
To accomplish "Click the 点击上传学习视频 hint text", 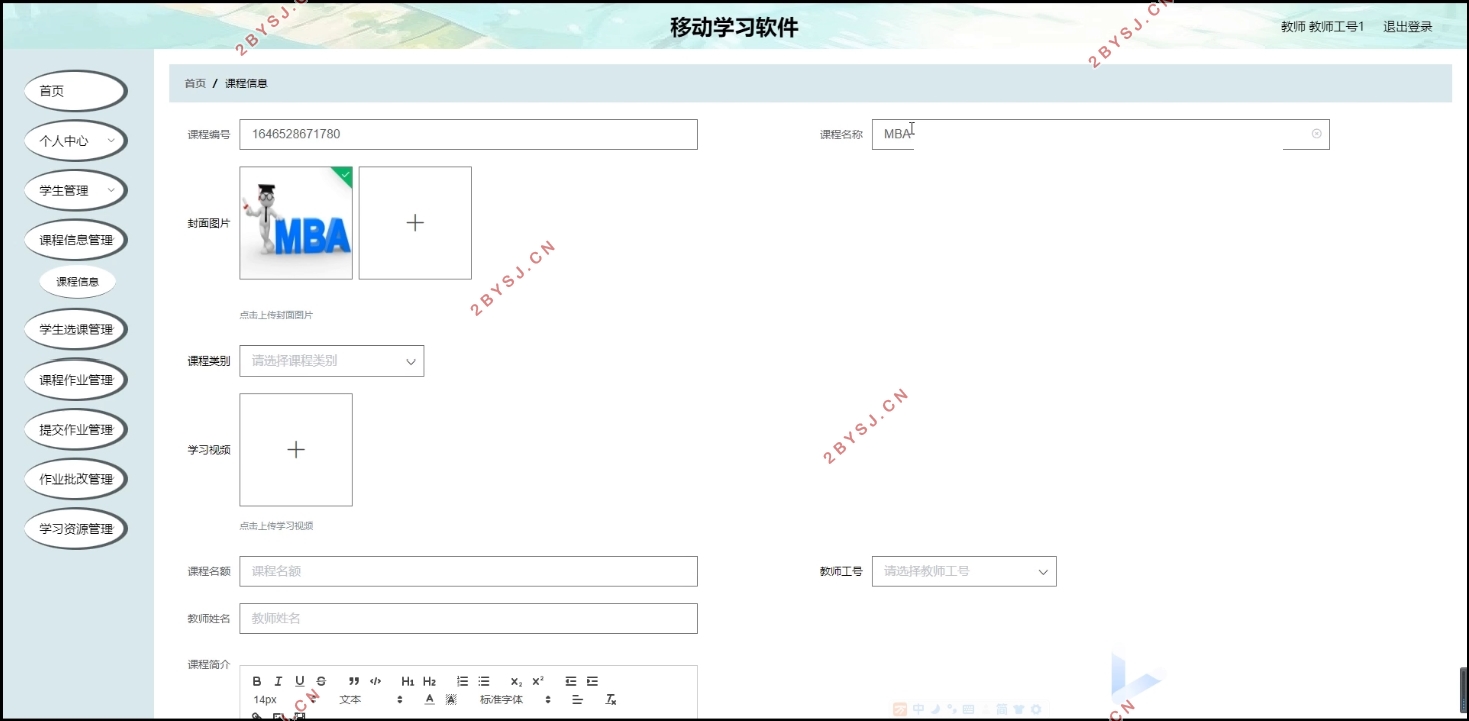I will [276, 526].
